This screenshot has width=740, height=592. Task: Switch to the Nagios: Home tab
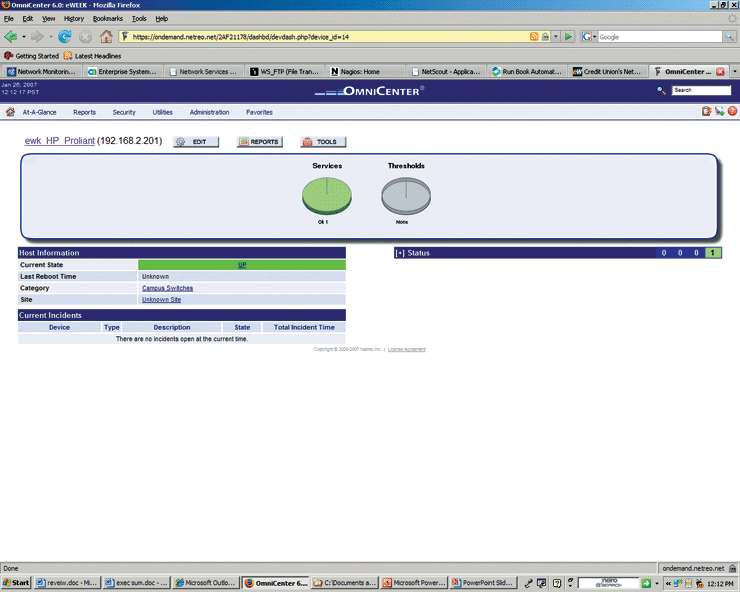(364, 71)
